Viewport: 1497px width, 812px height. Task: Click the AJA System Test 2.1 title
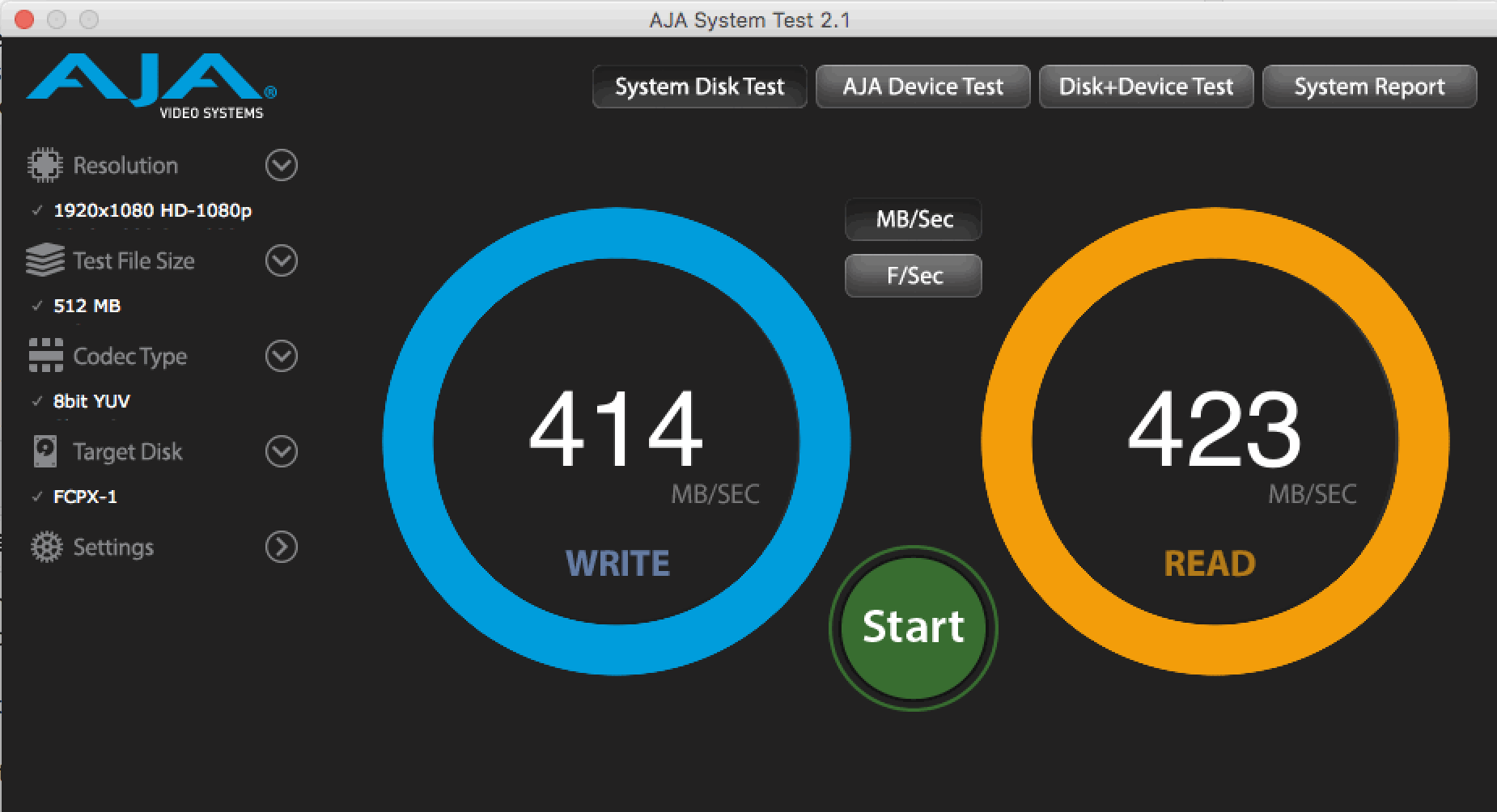coord(750,19)
